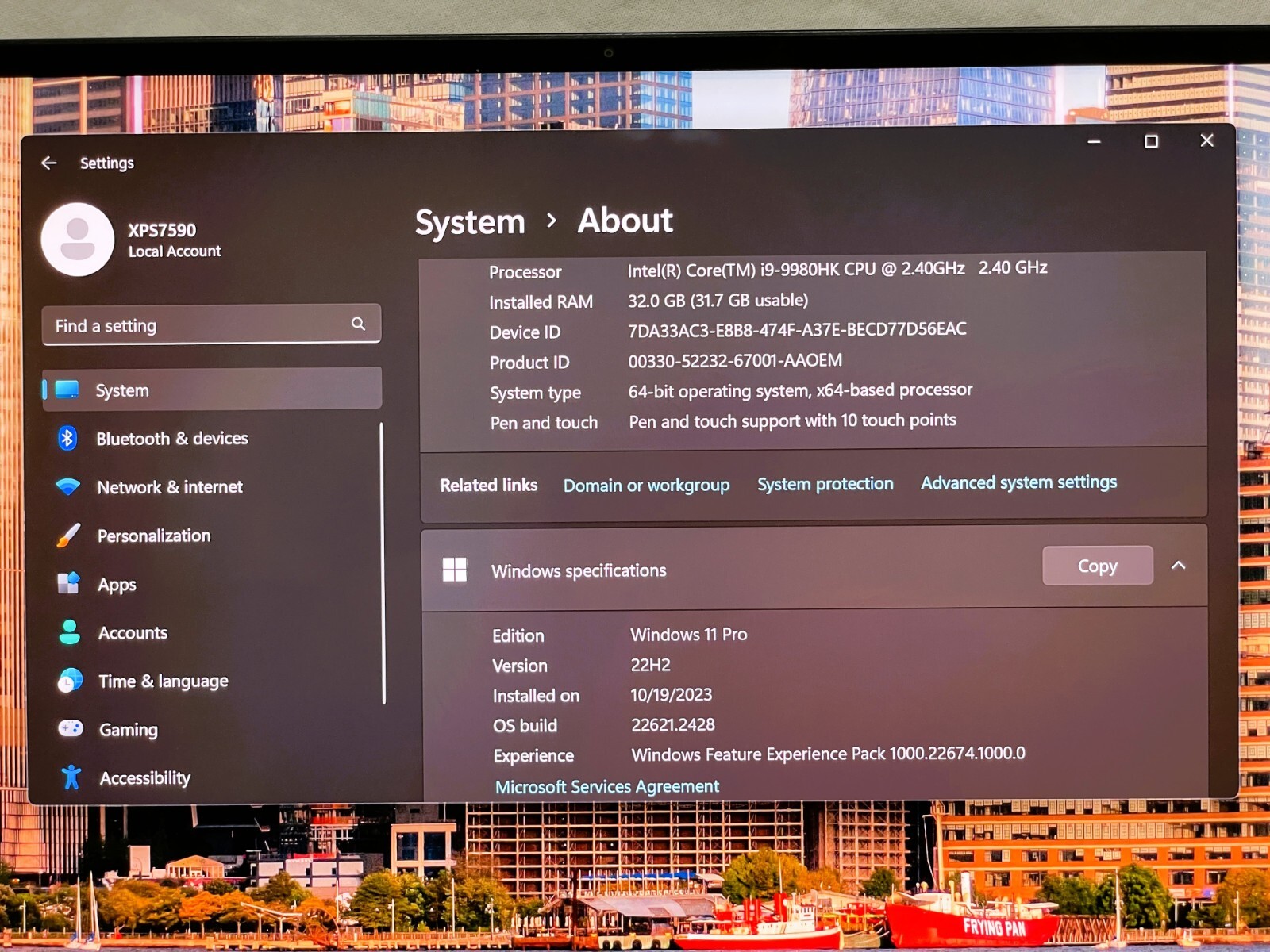Click the XPS7590 account name

(162, 230)
